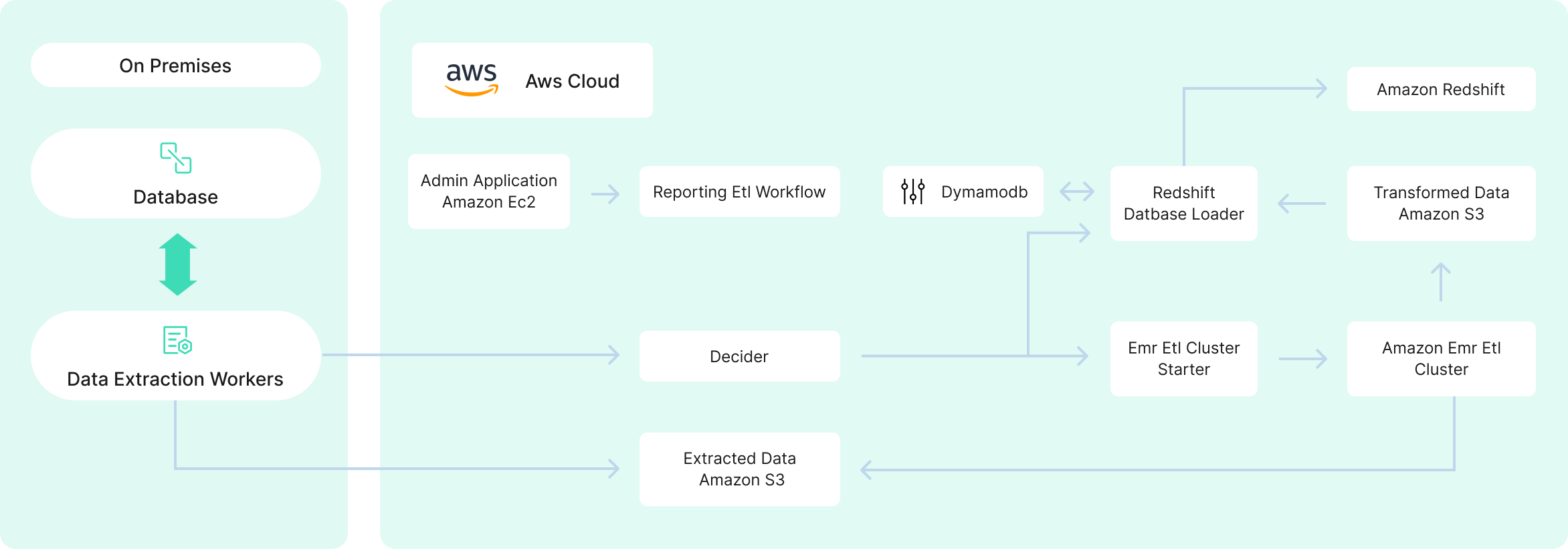Select the Reporting Etl Workflow box
Viewport: 1568px width, 549px height.
pyautogui.click(x=740, y=191)
